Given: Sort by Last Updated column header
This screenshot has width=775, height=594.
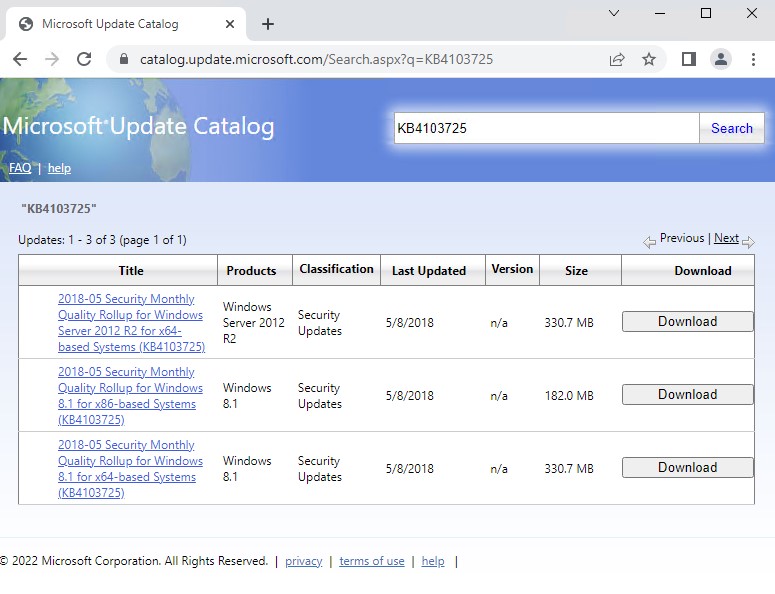Looking at the screenshot, I should 429,271.
